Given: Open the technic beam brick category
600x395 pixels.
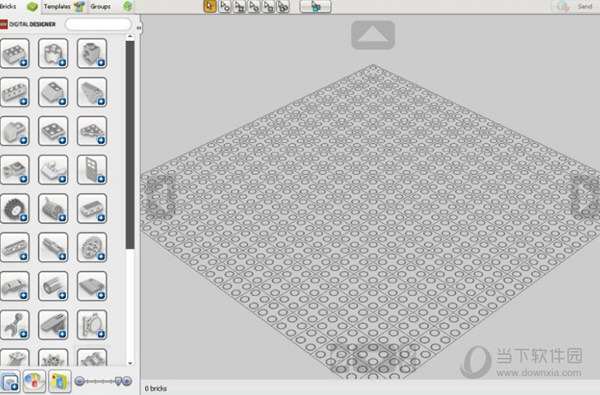Looking at the screenshot, I should (15, 247).
